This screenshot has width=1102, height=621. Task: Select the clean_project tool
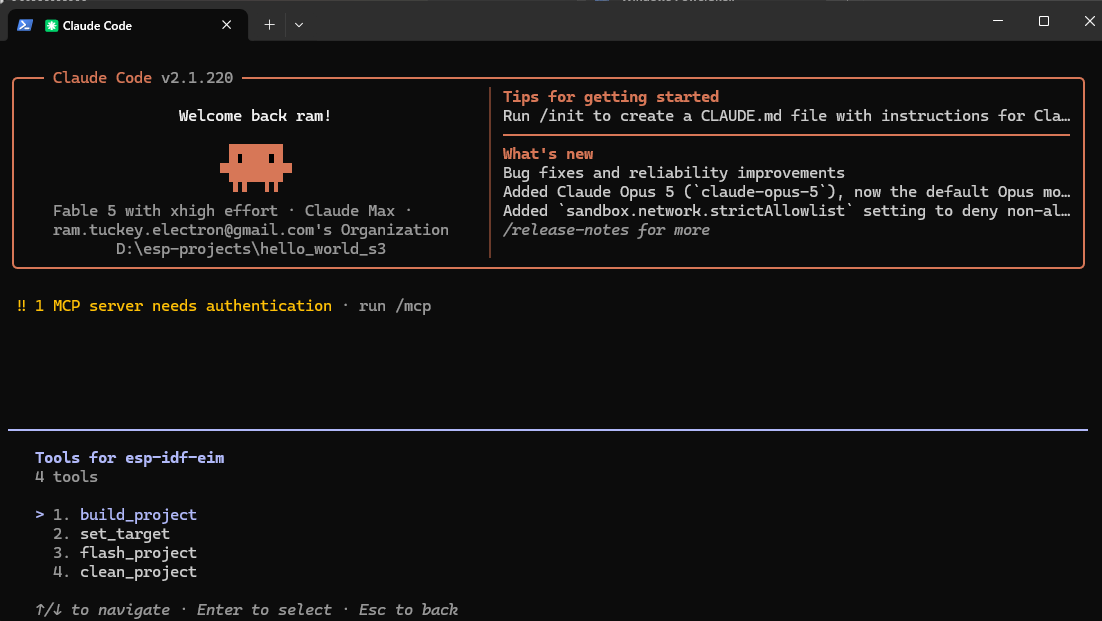click(x=138, y=572)
